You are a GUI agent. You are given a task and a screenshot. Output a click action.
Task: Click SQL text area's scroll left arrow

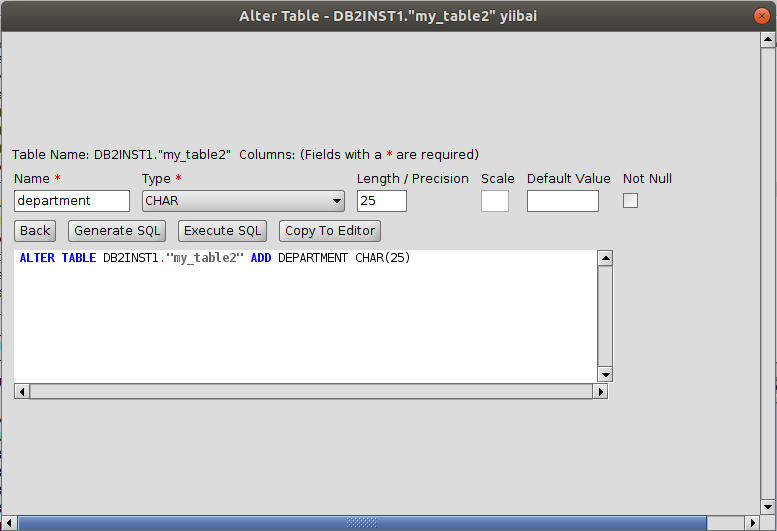(21, 392)
